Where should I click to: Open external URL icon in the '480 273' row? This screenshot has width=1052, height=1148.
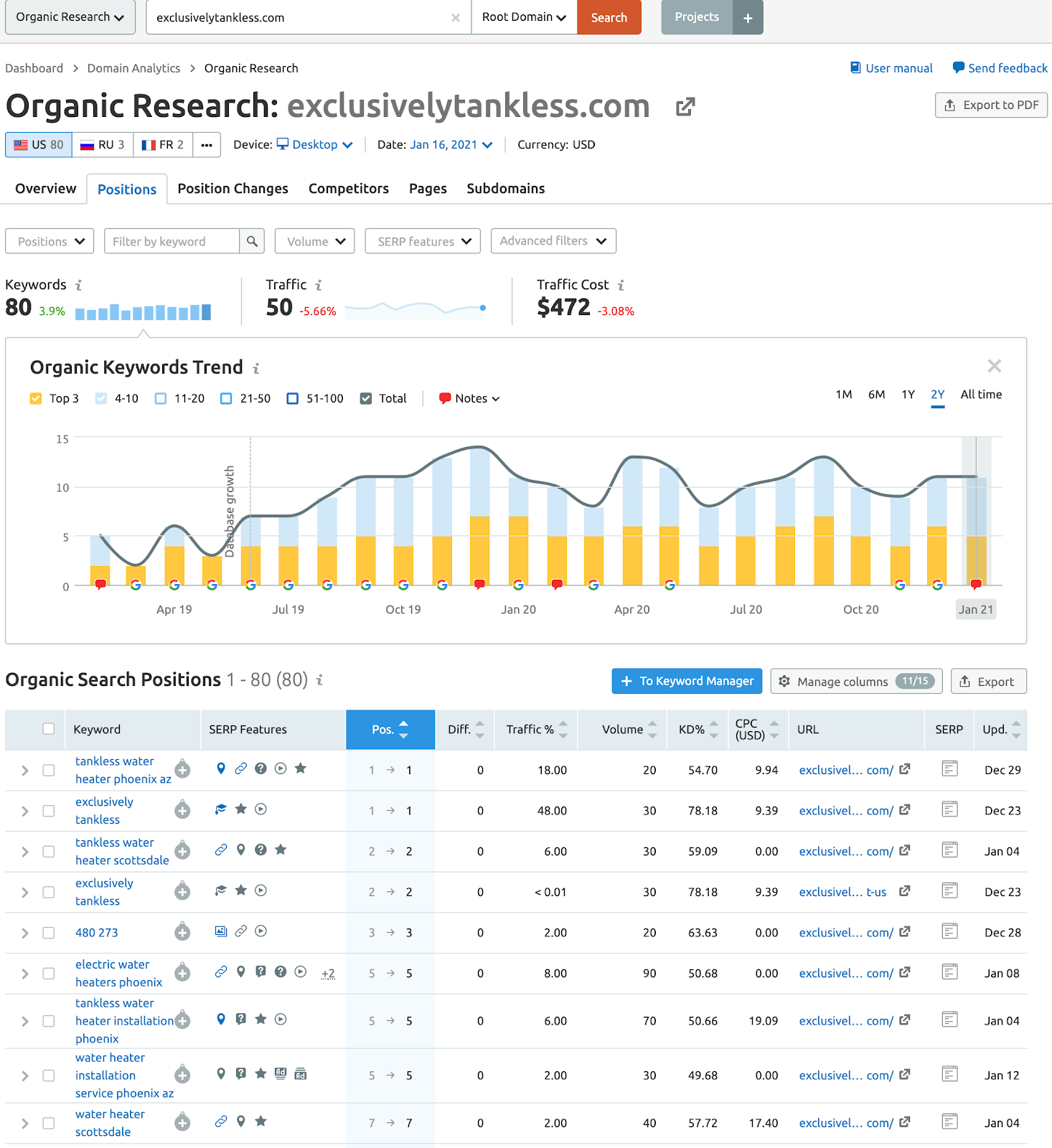[x=905, y=931]
